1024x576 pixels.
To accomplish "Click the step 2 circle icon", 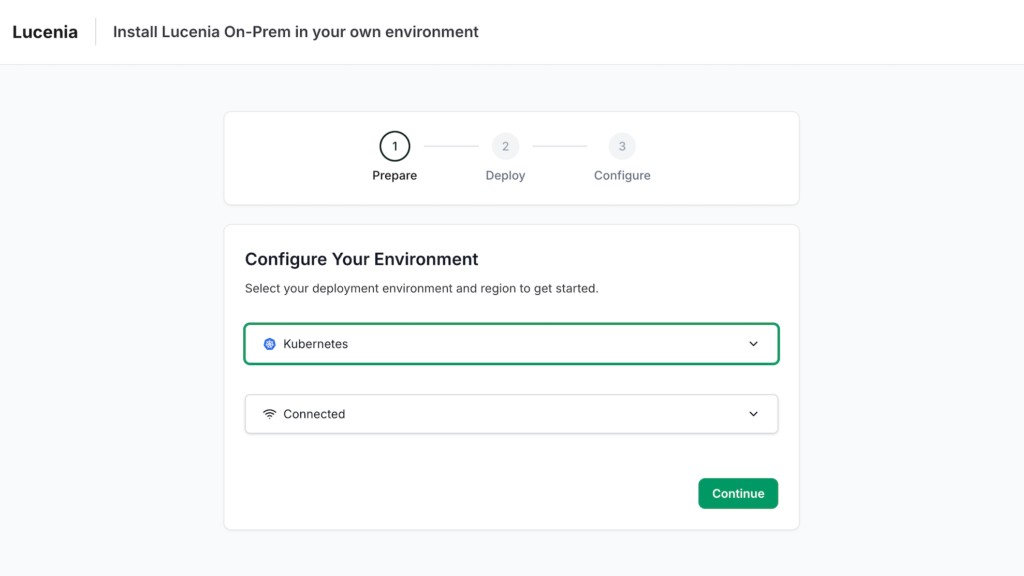I will (505, 147).
